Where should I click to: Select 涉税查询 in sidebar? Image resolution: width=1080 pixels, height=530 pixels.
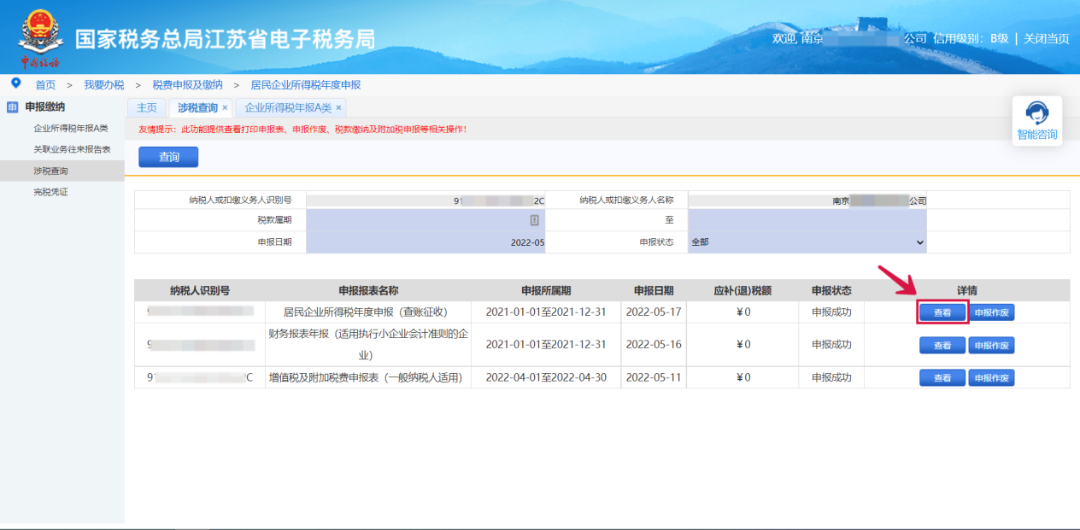(62, 171)
